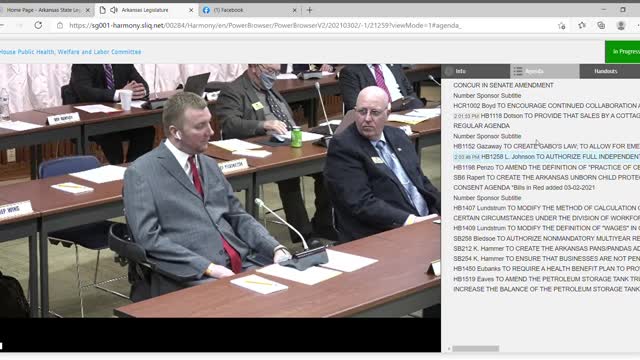The width and height of the screenshot is (640, 360).
Task: Select agenda item HB1519 Eaves
Action: pos(547,279)
